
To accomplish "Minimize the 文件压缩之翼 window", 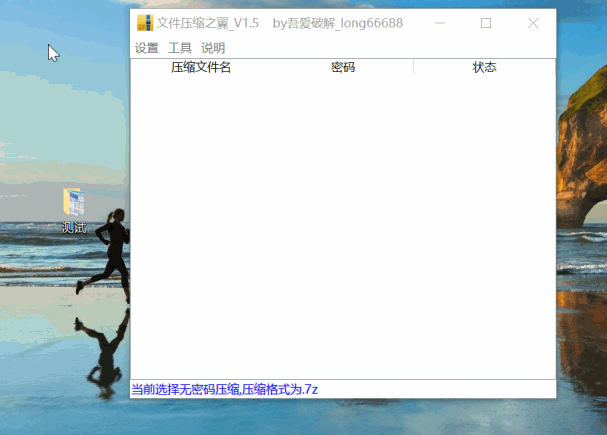I will point(440,23).
